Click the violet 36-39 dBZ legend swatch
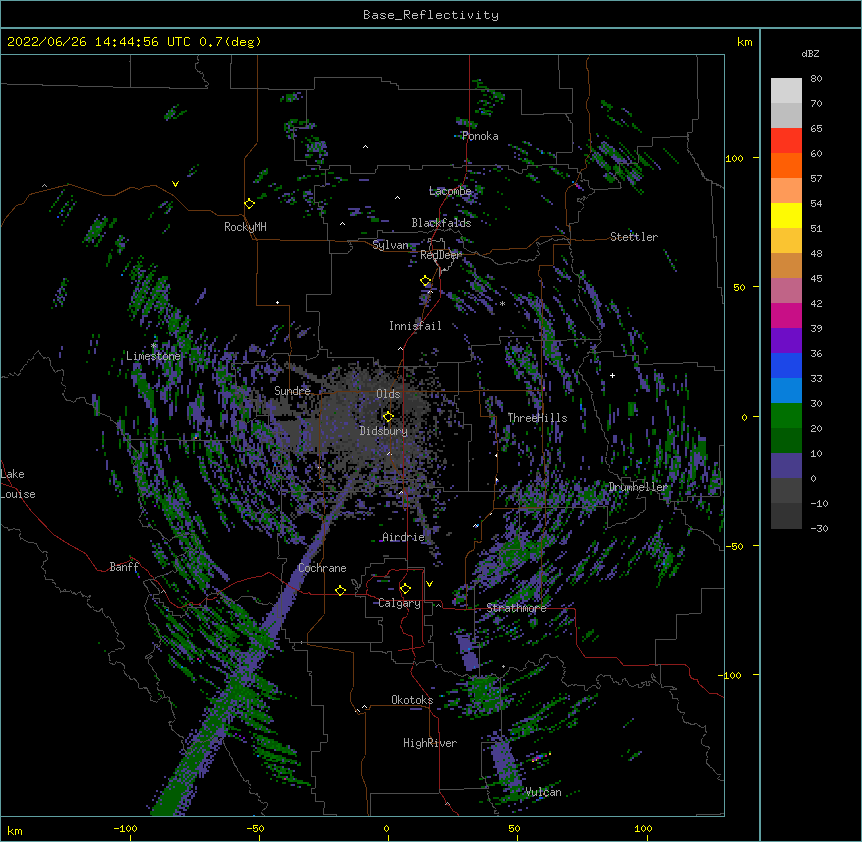 tap(786, 341)
